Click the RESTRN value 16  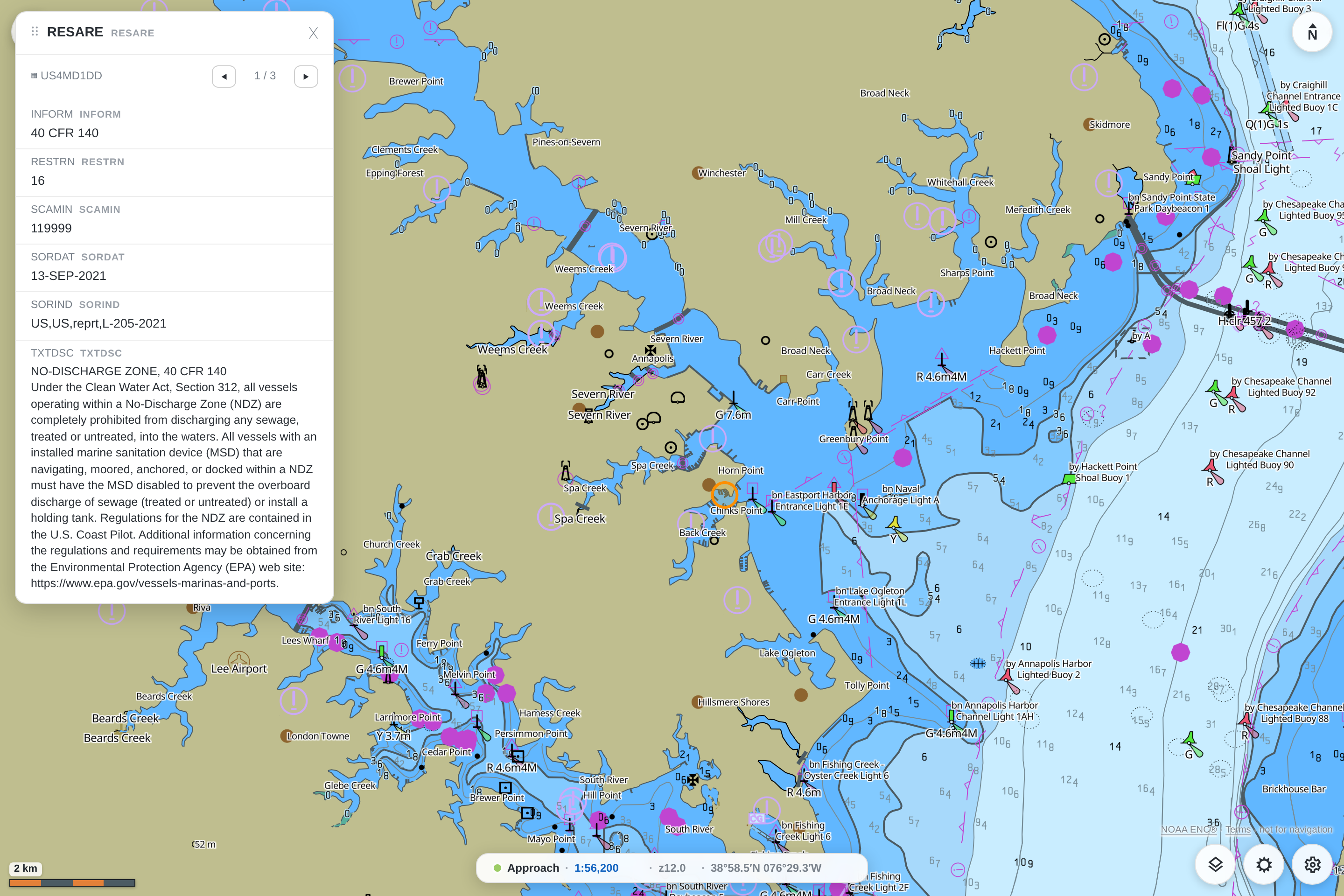pos(38,181)
